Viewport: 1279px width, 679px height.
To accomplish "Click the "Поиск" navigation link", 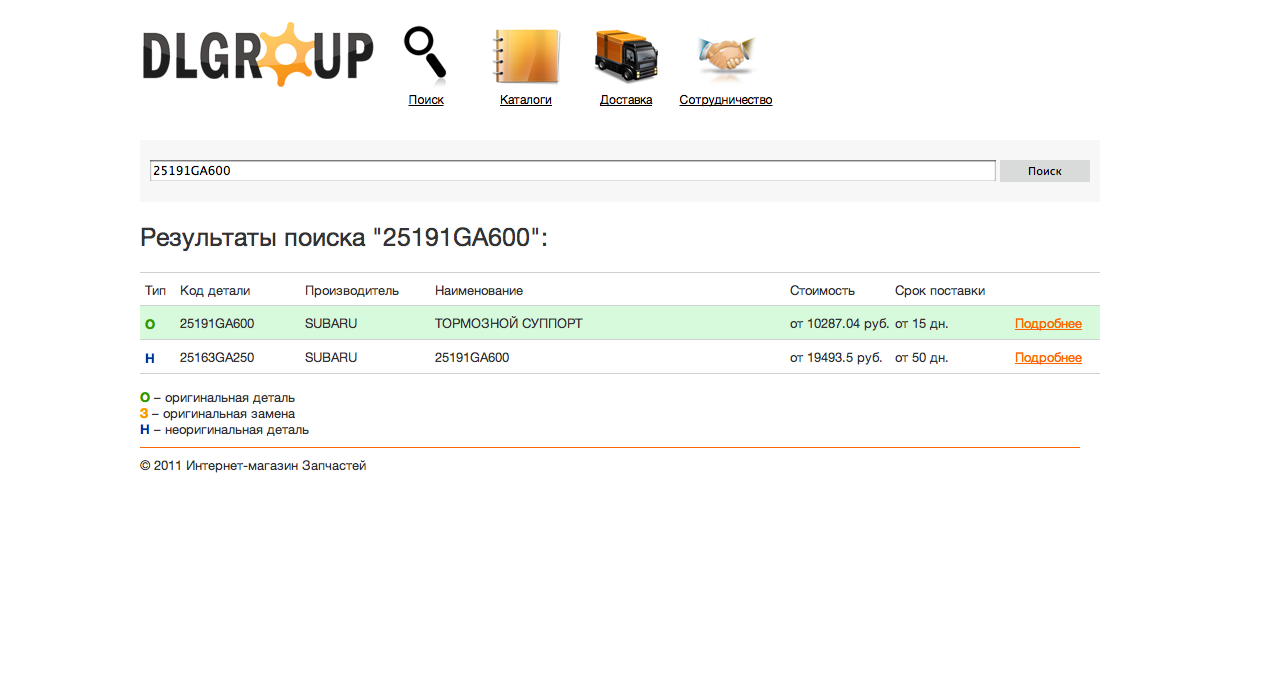I will click(425, 99).
